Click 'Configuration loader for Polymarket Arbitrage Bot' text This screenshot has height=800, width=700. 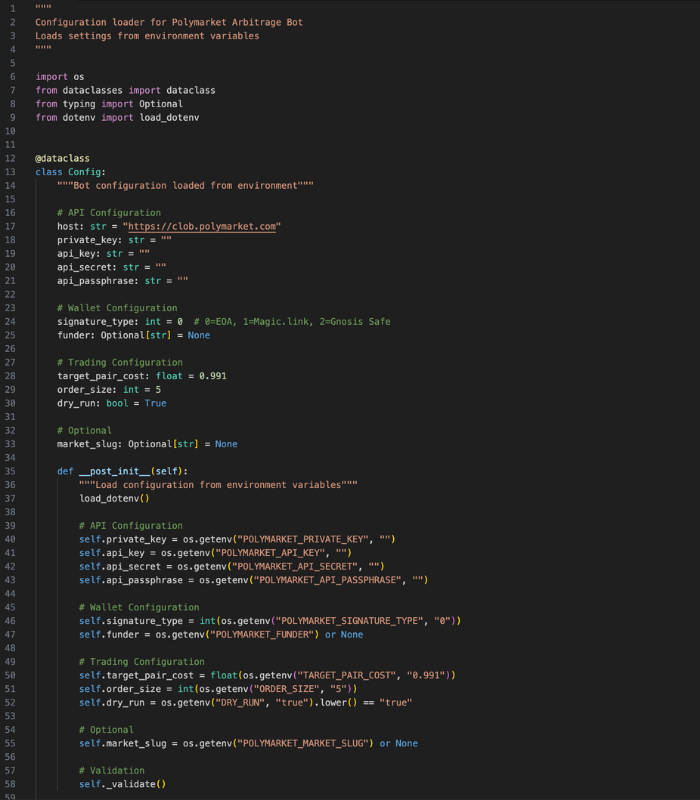169,22
